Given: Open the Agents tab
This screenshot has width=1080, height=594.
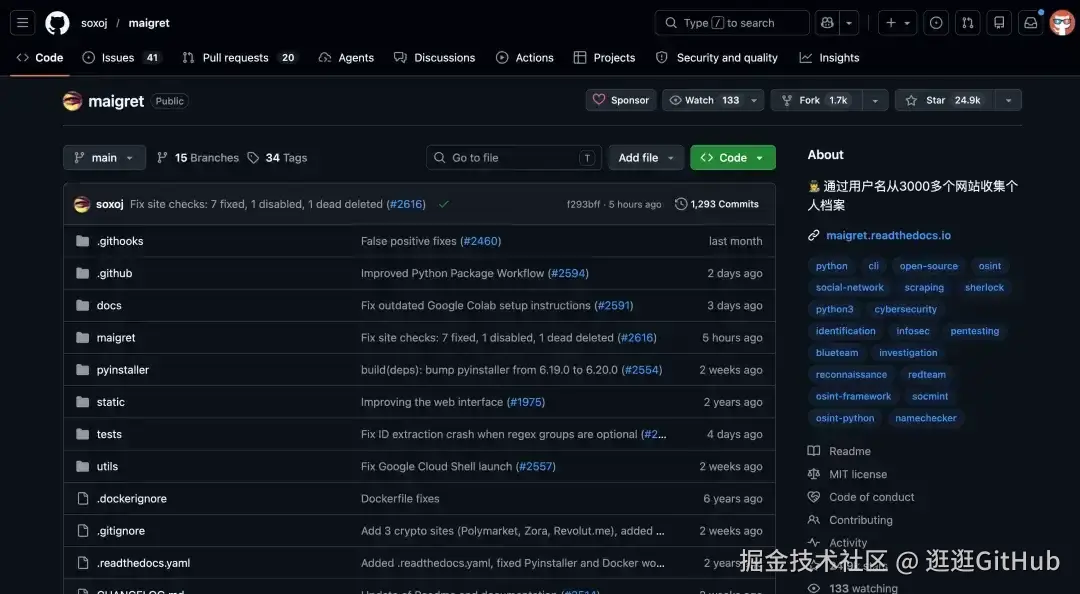Looking at the screenshot, I should [346, 58].
